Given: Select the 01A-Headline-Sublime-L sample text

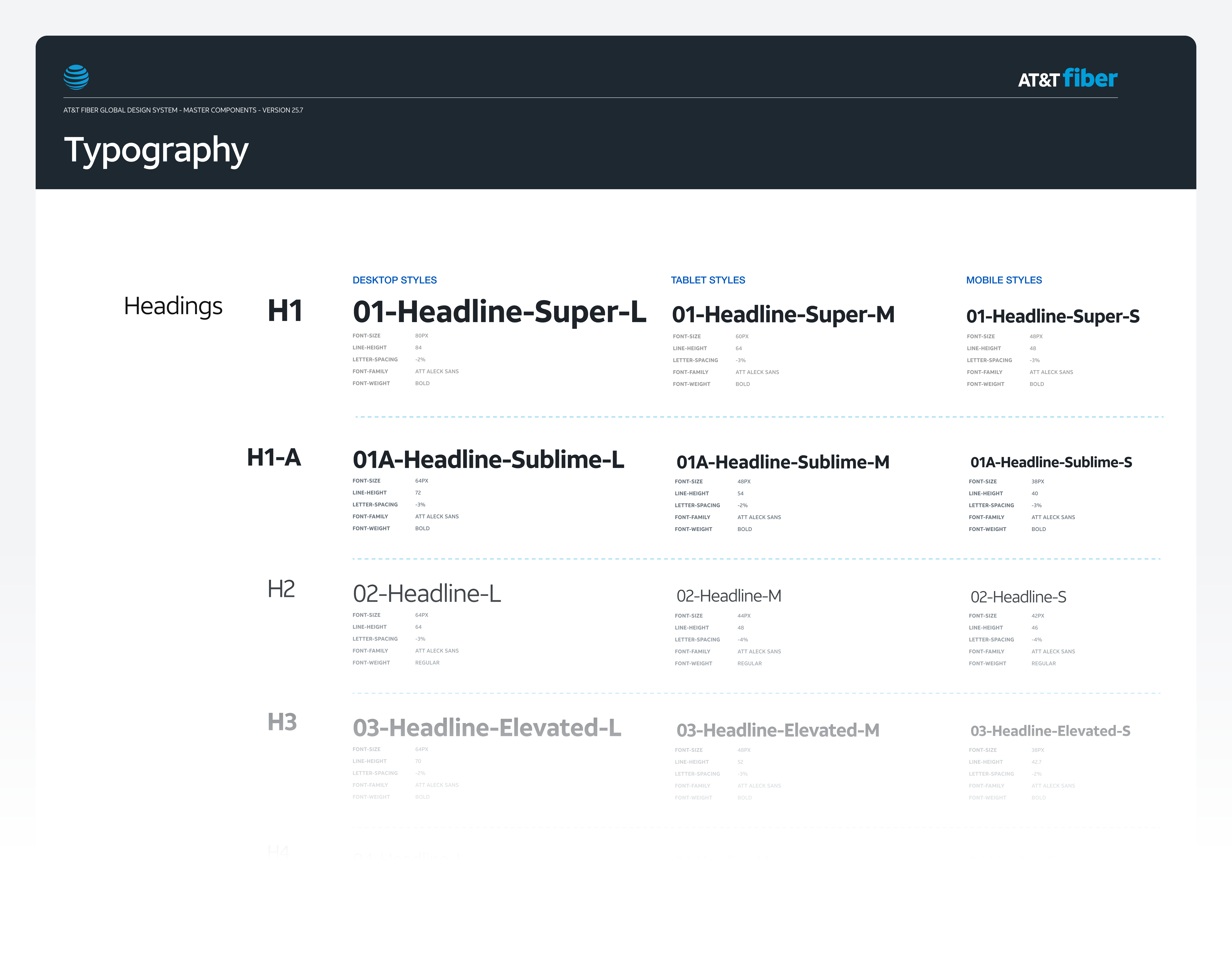Looking at the screenshot, I should click(488, 460).
